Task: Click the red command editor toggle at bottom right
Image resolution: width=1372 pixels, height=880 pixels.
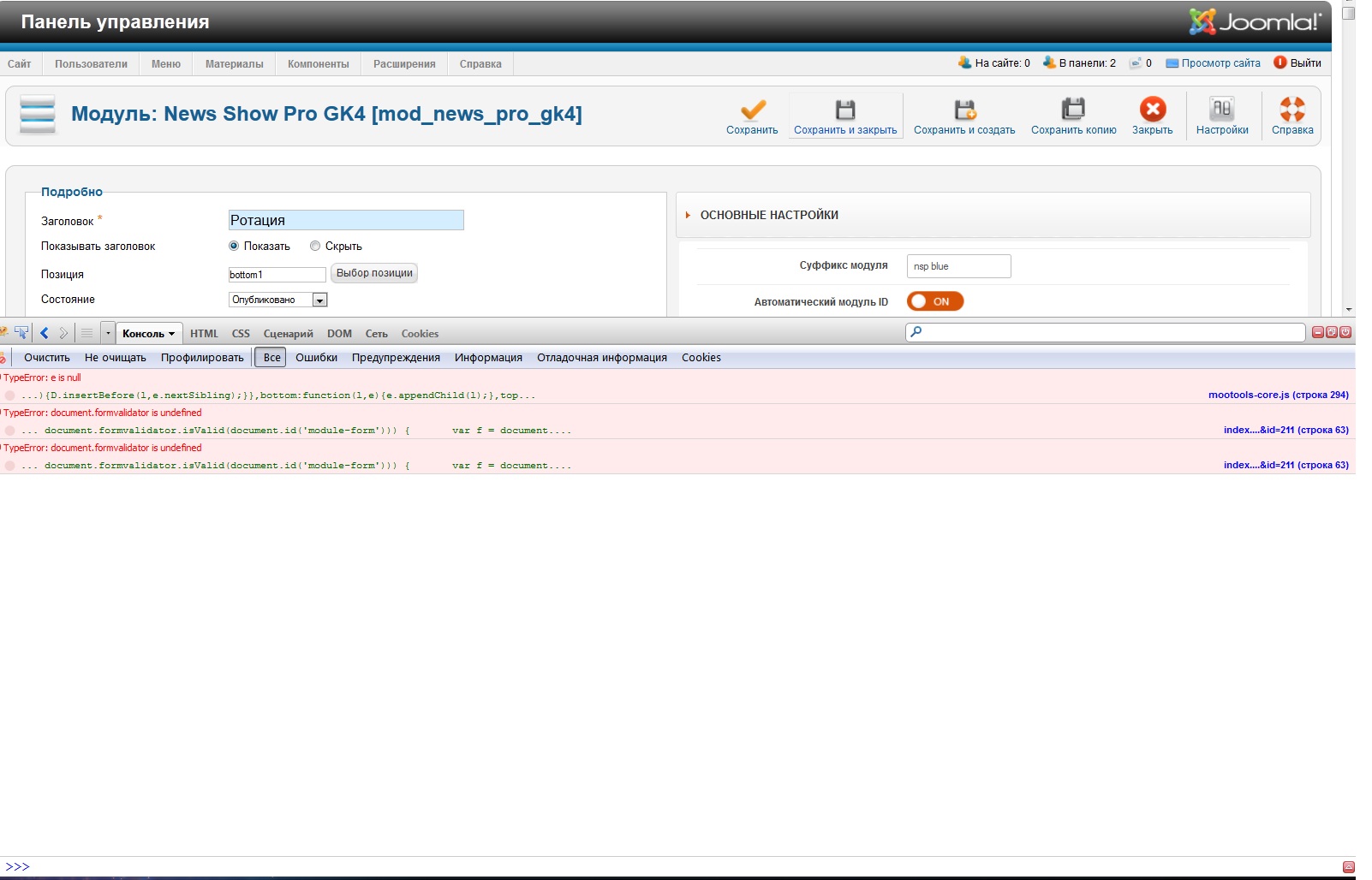Action: [x=1349, y=866]
